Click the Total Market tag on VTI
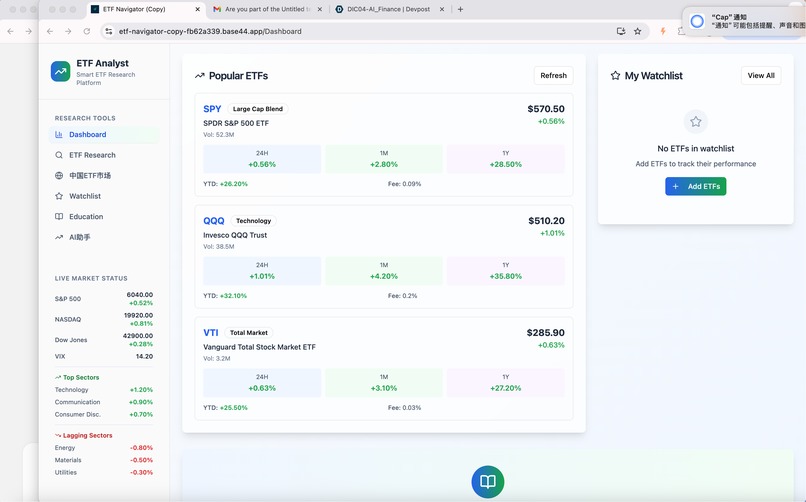This screenshot has width=806, height=502. point(249,333)
